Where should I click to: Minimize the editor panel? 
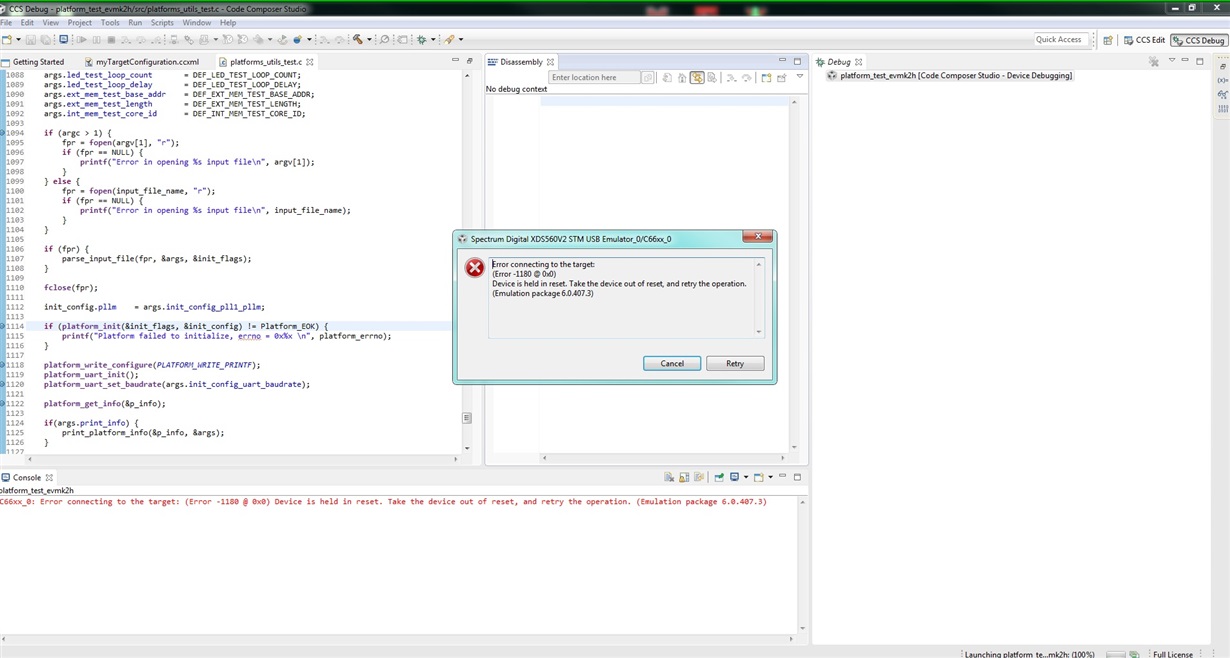point(455,61)
